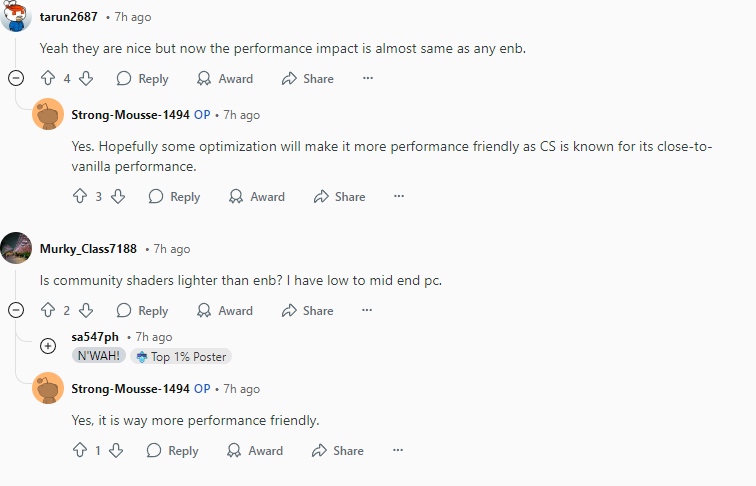Viewport: 756px width, 486px height.
Task: Open more options on tarun2687's comment
Action: (367, 78)
